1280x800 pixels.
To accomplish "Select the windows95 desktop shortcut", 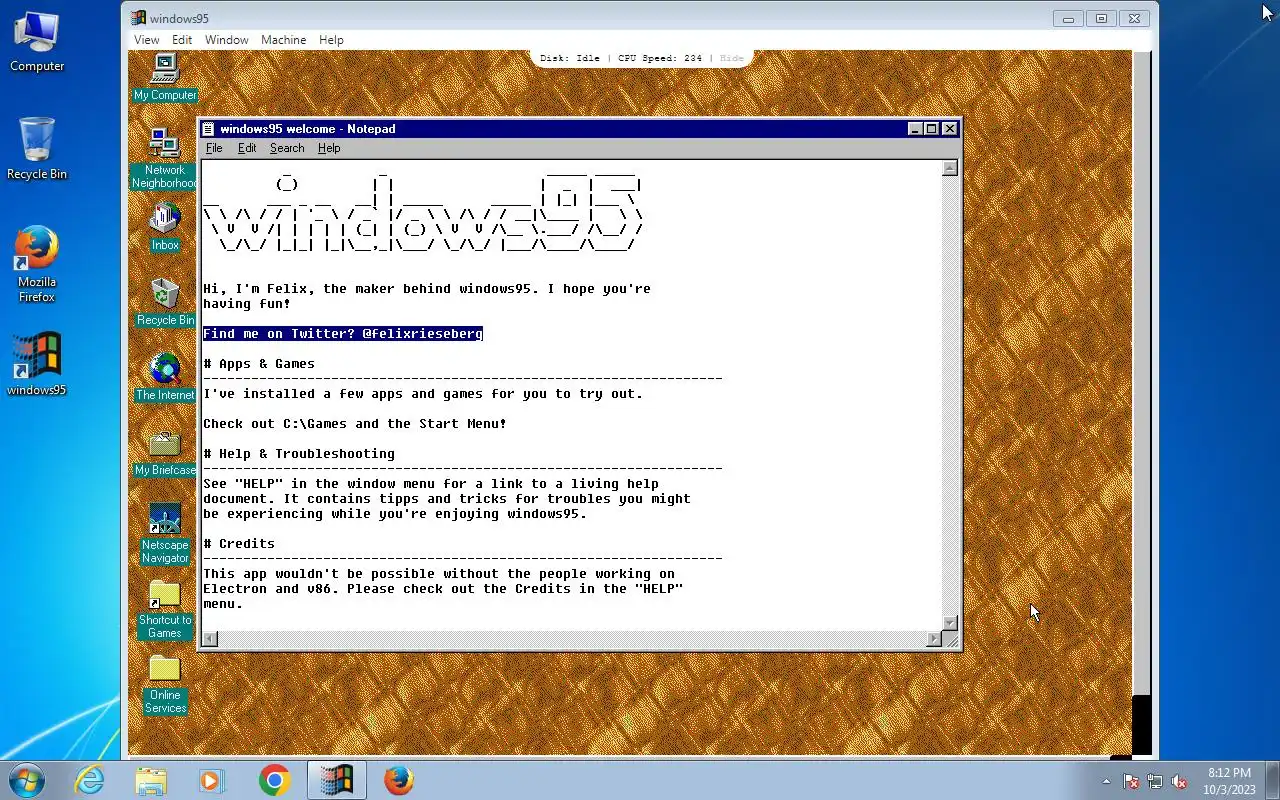I will coord(37,364).
